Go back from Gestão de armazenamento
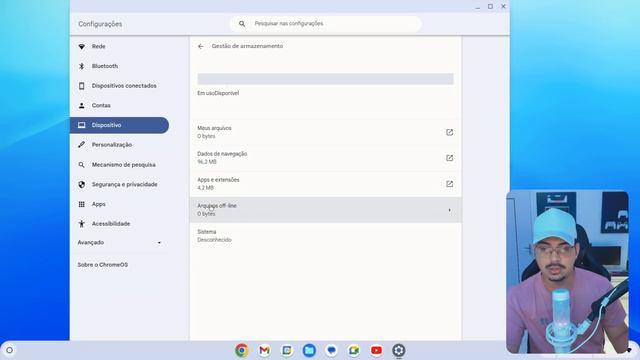This screenshot has width=640, height=360. coord(200,47)
